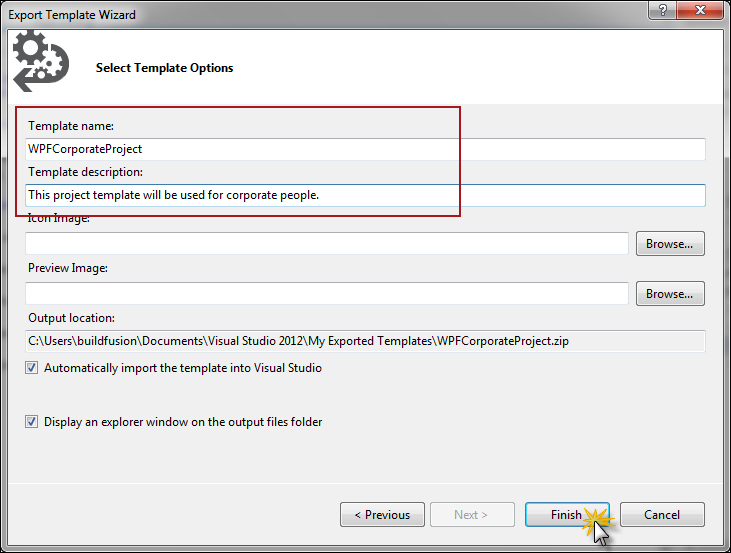Click the "Template name:" label

tap(71, 126)
